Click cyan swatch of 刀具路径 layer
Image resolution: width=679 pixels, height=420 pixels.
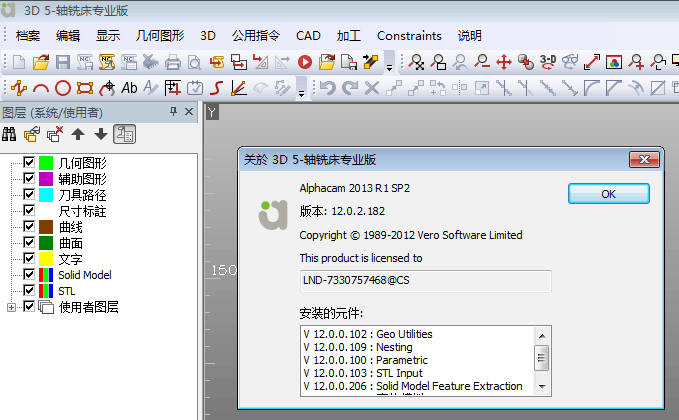46,195
